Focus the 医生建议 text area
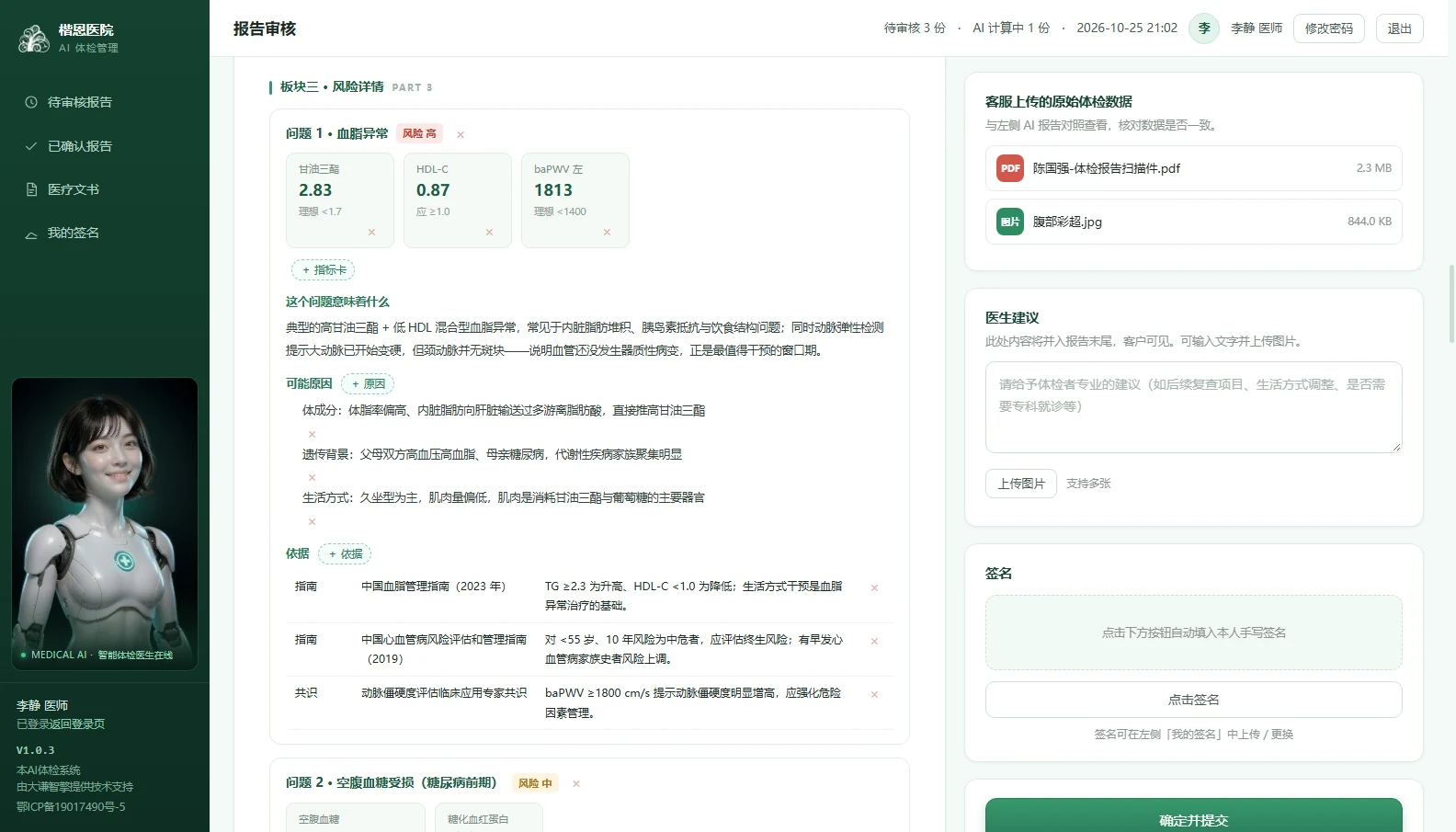This screenshot has width=1456, height=832. [x=1194, y=407]
